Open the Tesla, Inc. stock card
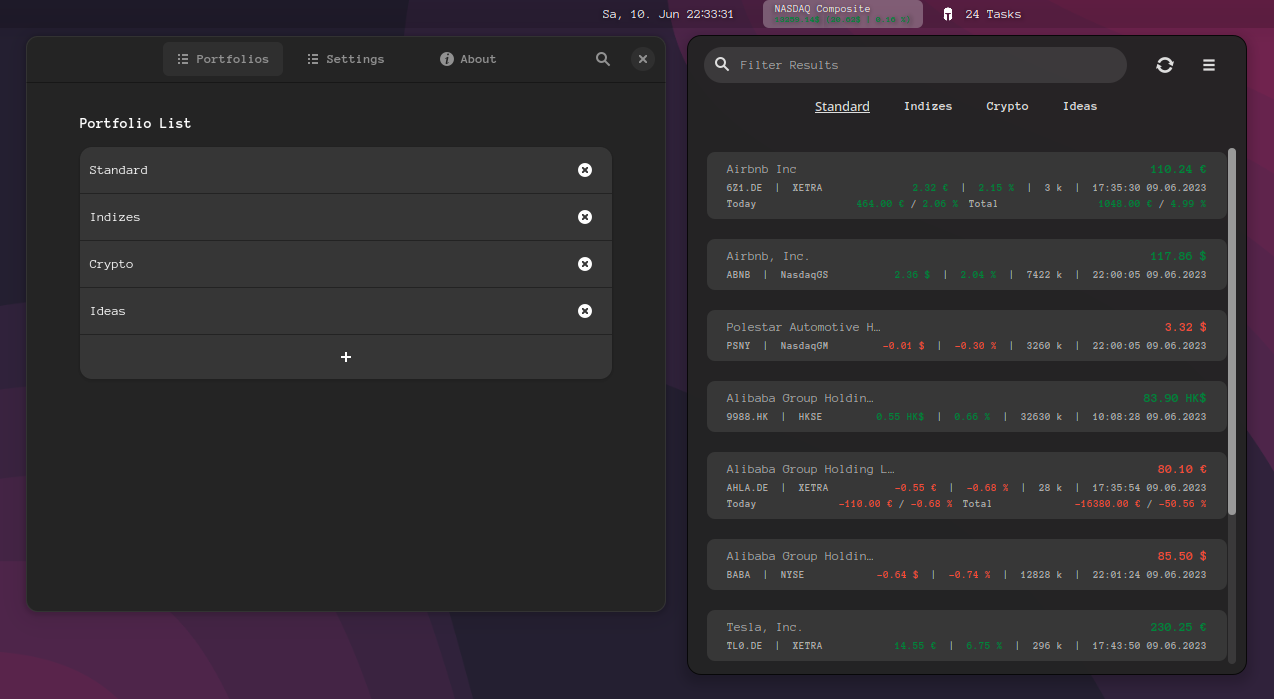The width and height of the screenshot is (1274, 699). click(x=966, y=635)
